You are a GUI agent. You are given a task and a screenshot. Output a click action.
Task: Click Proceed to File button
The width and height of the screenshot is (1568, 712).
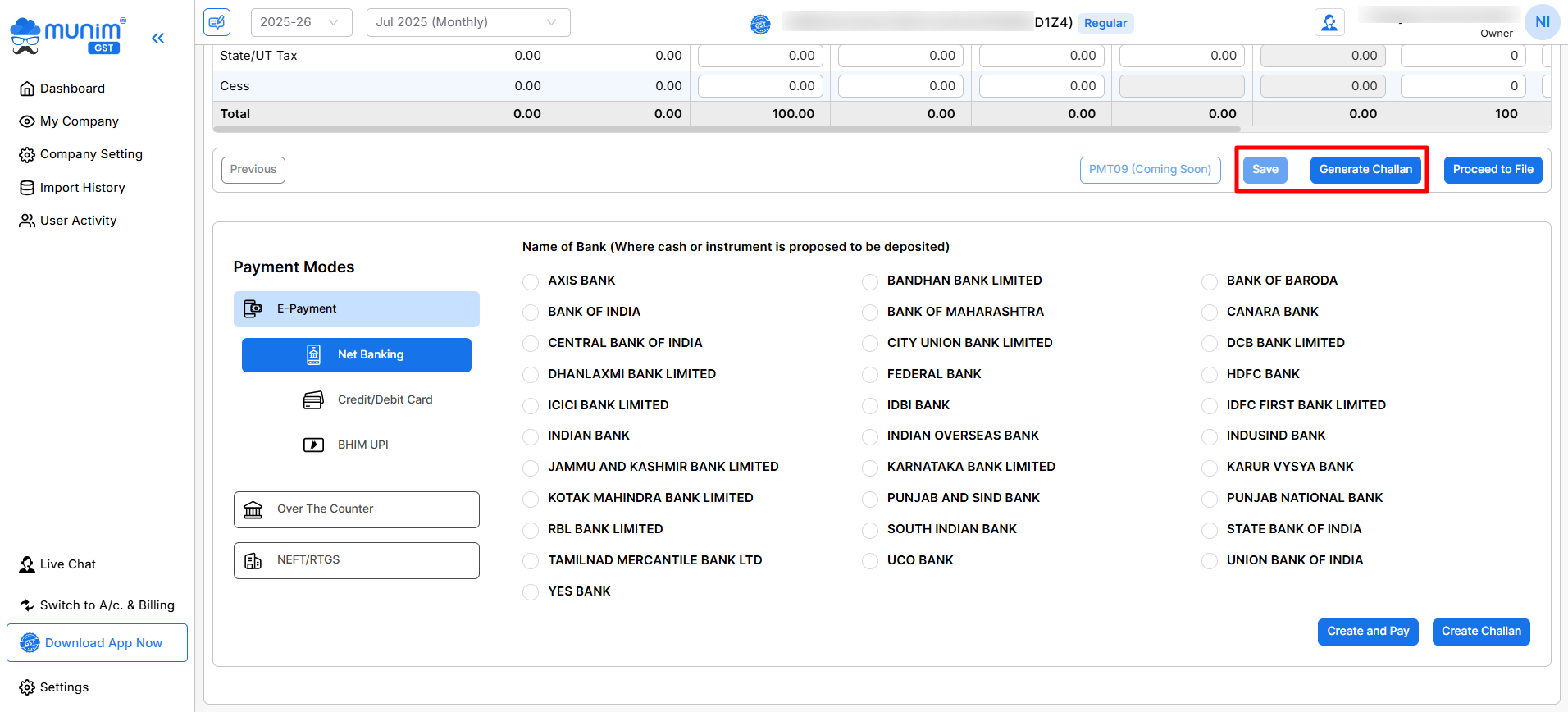point(1493,170)
